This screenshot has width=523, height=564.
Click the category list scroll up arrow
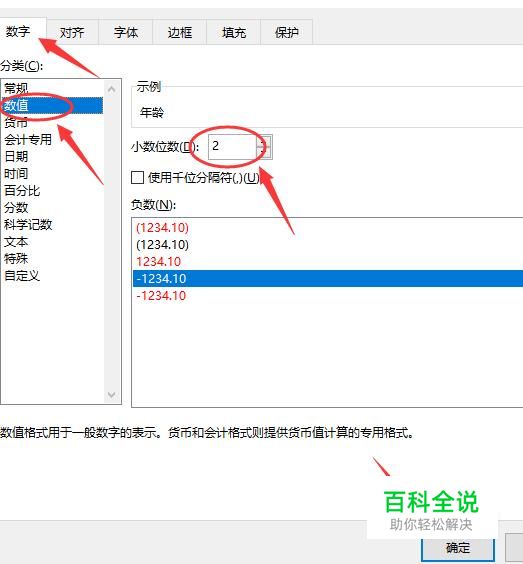[x=112, y=89]
